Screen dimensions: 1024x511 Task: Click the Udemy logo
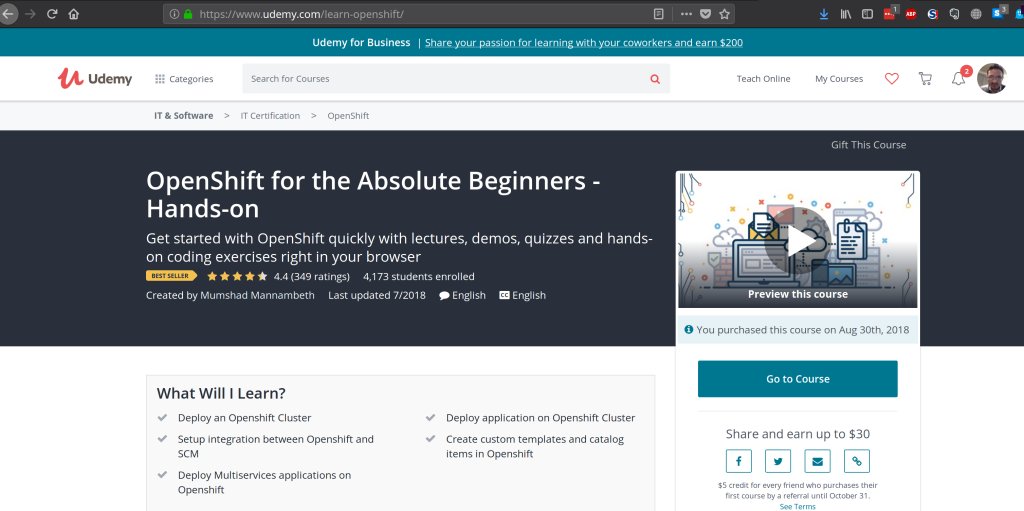pos(95,78)
